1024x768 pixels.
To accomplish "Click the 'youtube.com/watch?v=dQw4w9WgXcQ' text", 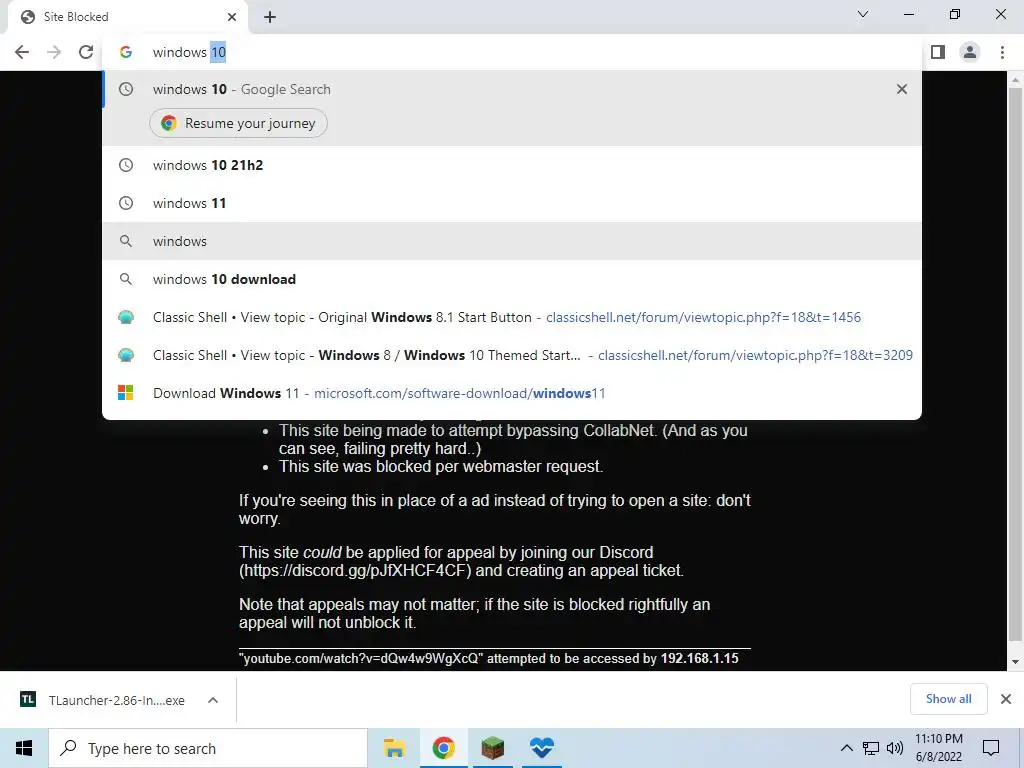I will tap(362, 658).
